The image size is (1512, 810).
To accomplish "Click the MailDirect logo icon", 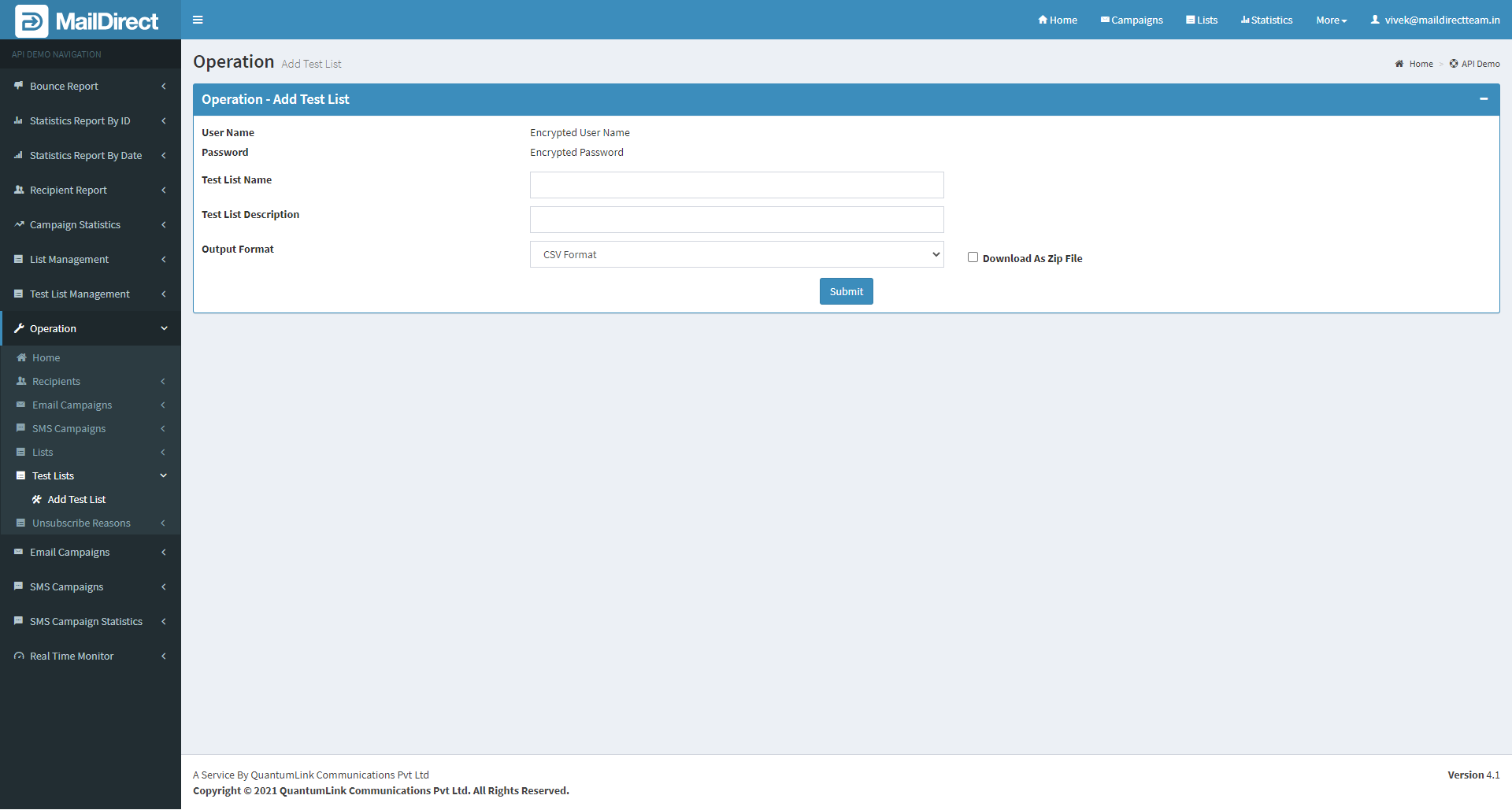I will [x=31, y=21].
